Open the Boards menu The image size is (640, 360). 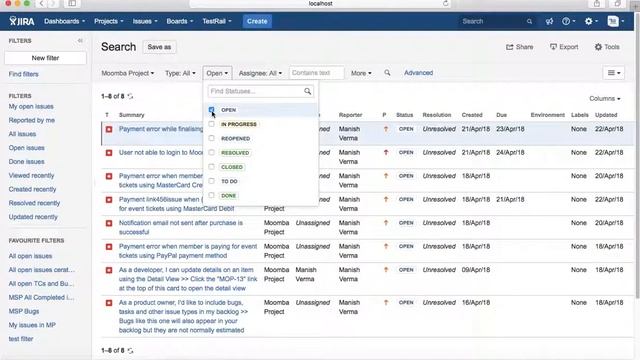(180, 21)
